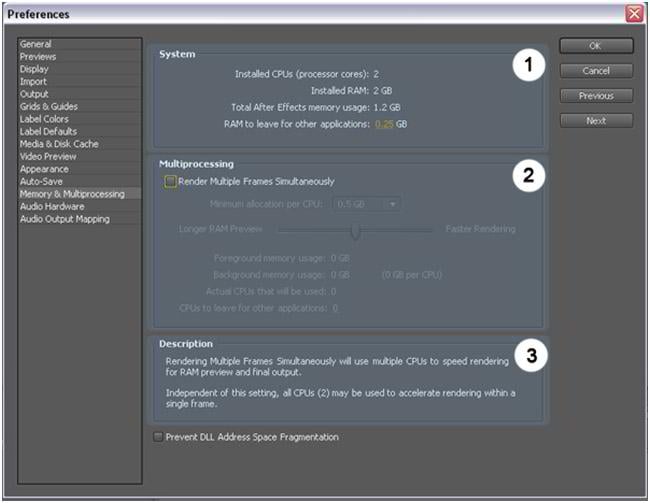This screenshot has height=503, width=650.
Task: Switch to Display preferences
Action: 35,69
